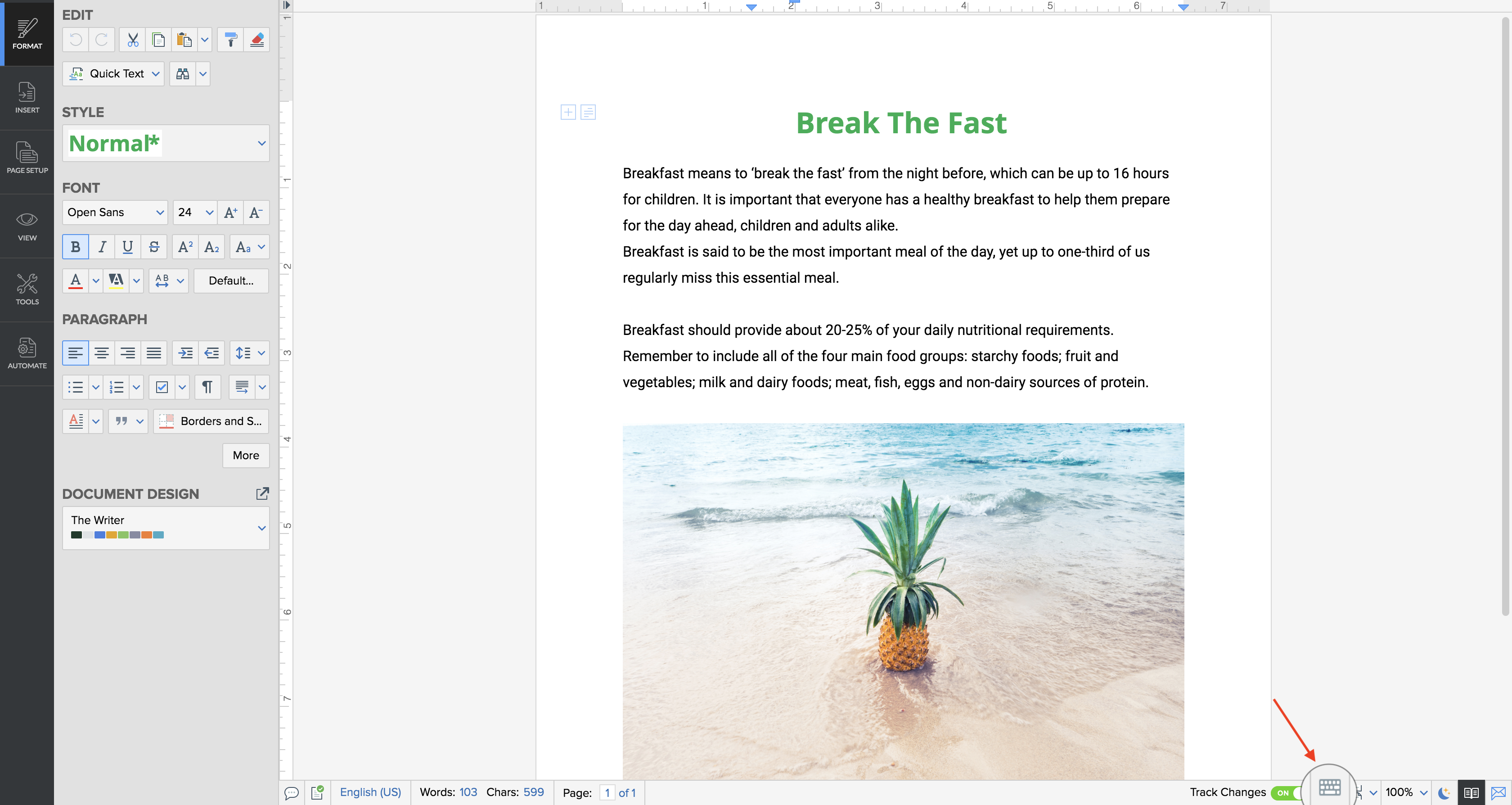Show paragraph marks pilcrow icon
The width and height of the screenshot is (1512, 805).
tap(207, 387)
